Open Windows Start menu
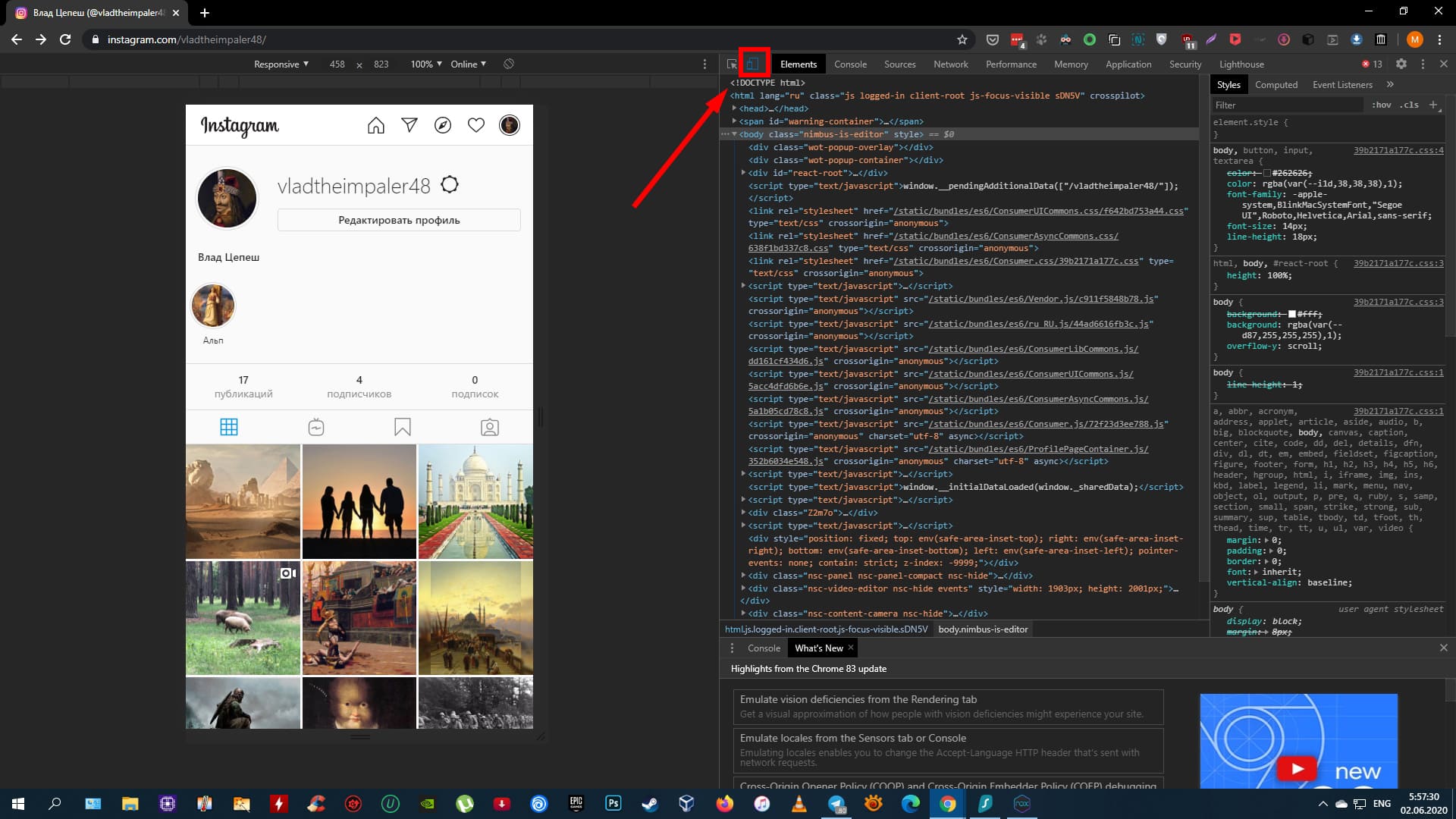The width and height of the screenshot is (1456, 819). [18, 803]
